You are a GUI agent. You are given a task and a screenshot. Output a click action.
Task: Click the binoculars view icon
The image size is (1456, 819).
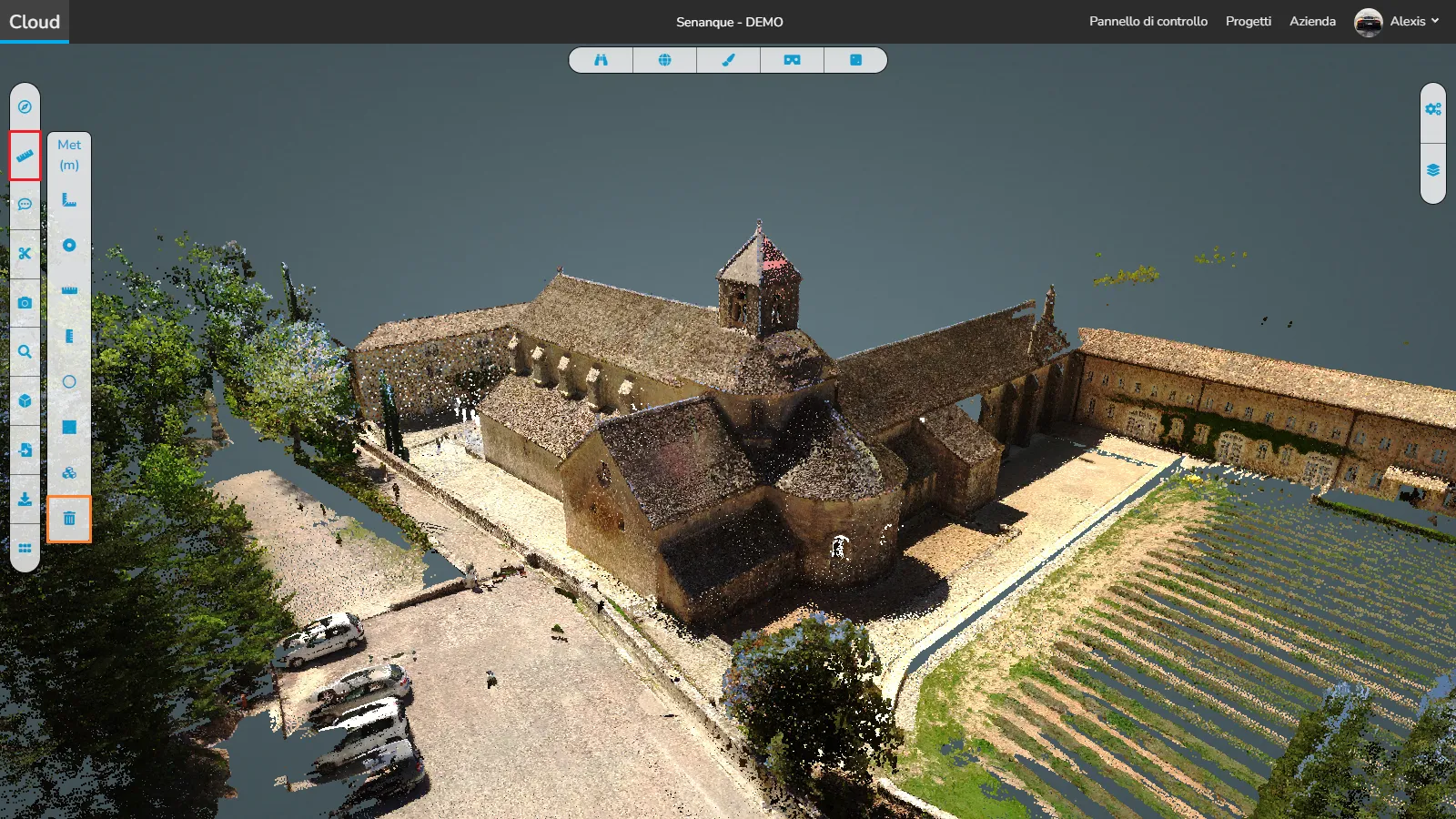[x=601, y=60]
